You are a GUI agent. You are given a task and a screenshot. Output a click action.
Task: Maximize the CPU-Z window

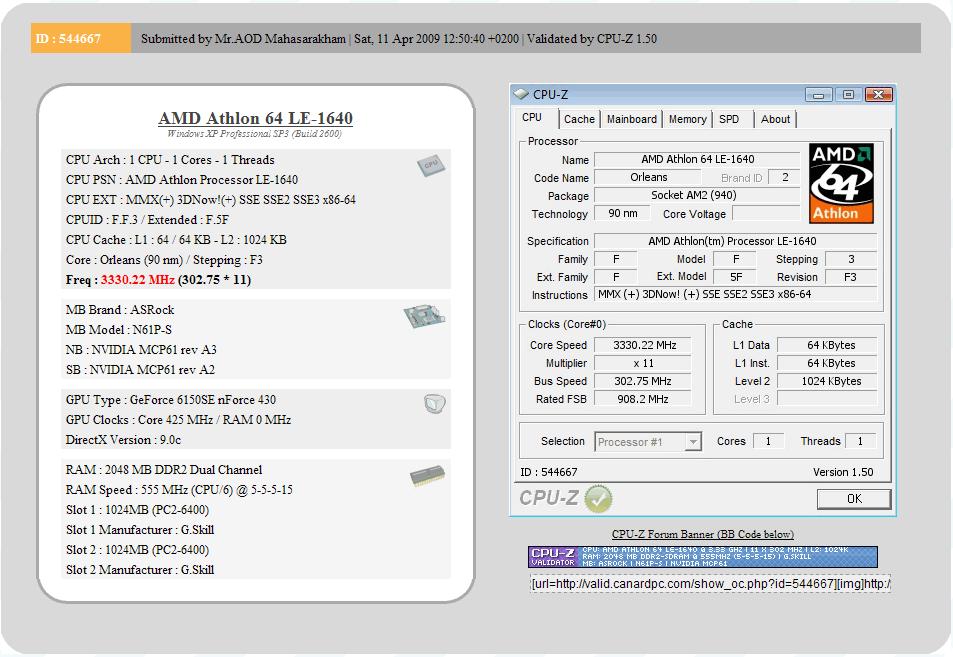[848, 95]
